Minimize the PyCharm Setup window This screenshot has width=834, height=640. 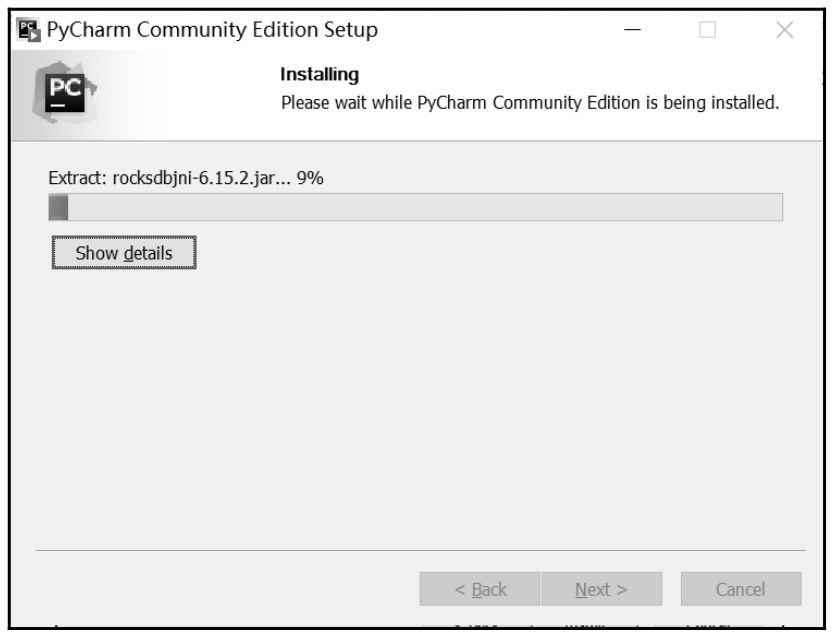point(632,30)
